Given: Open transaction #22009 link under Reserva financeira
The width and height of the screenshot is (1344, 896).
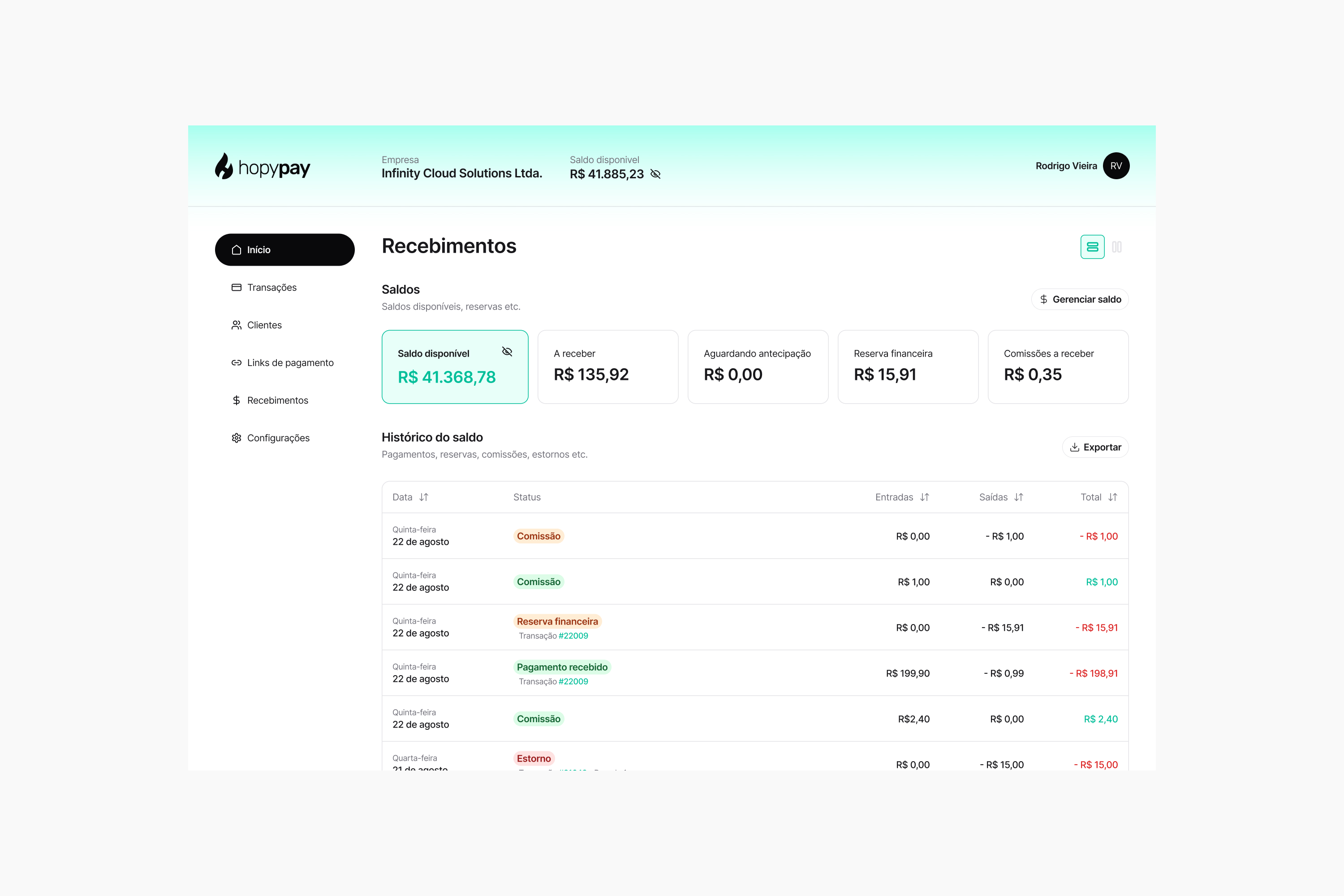Looking at the screenshot, I should (x=573, y=636).
